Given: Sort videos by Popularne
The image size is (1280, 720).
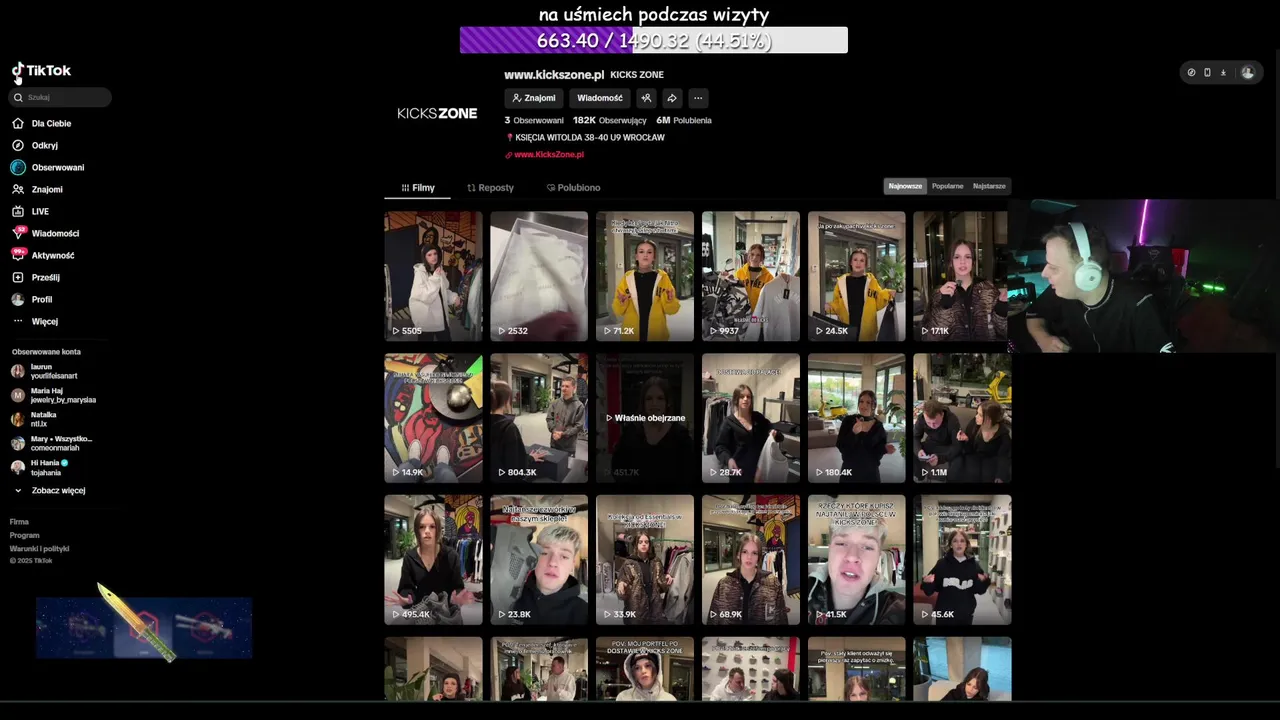Looking at the screenshot, I should (x=947, y=186).
